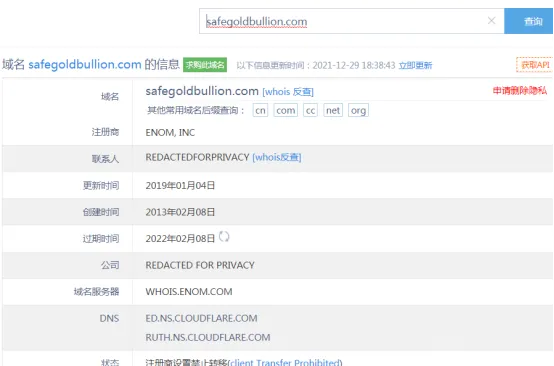Click the large safegoldbullion.com domain name in table
This screenshot has width=554, height=366.
point(202,91)
